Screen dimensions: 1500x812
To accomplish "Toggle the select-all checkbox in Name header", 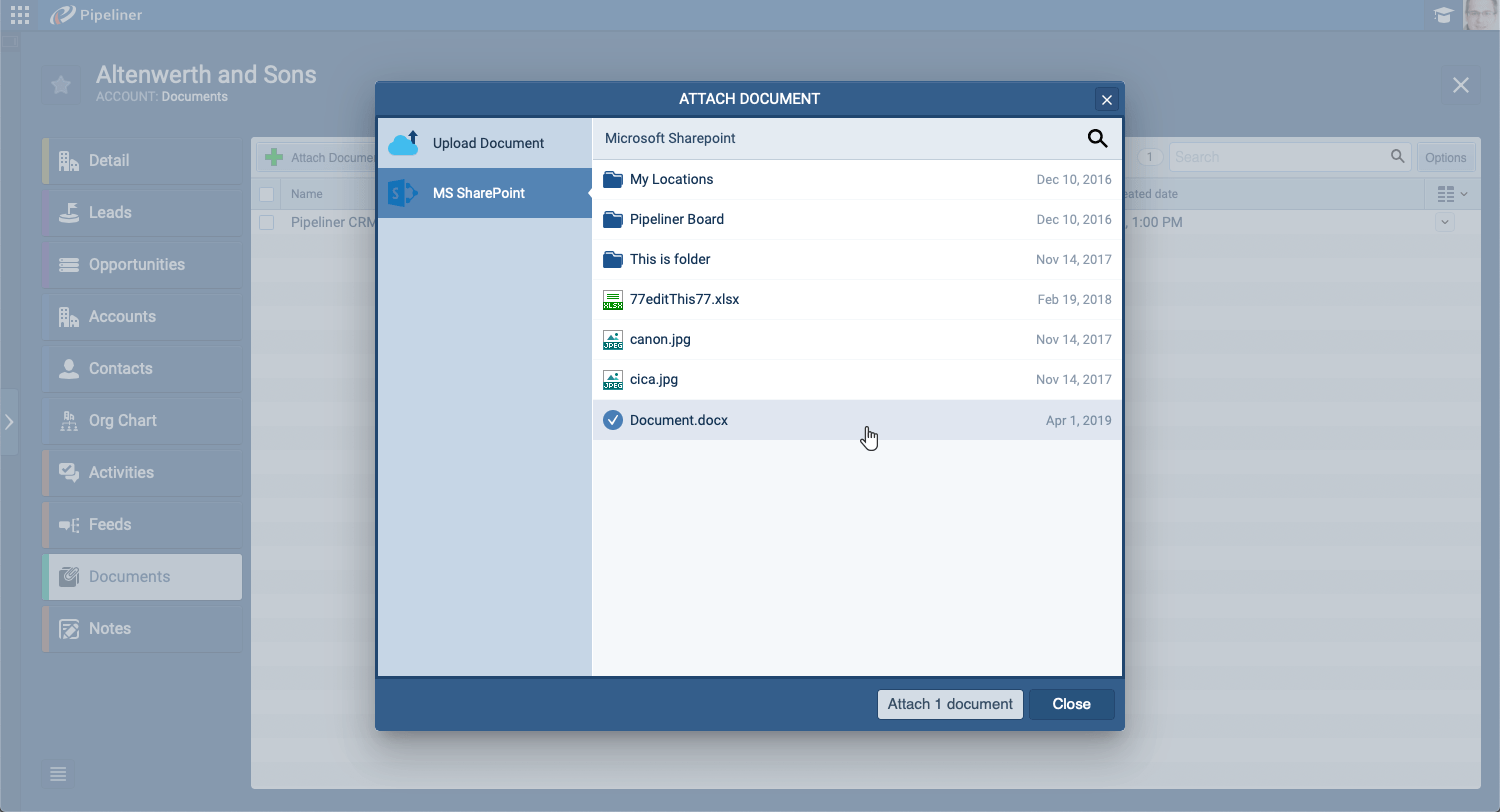I will click(x=266, y=194).
